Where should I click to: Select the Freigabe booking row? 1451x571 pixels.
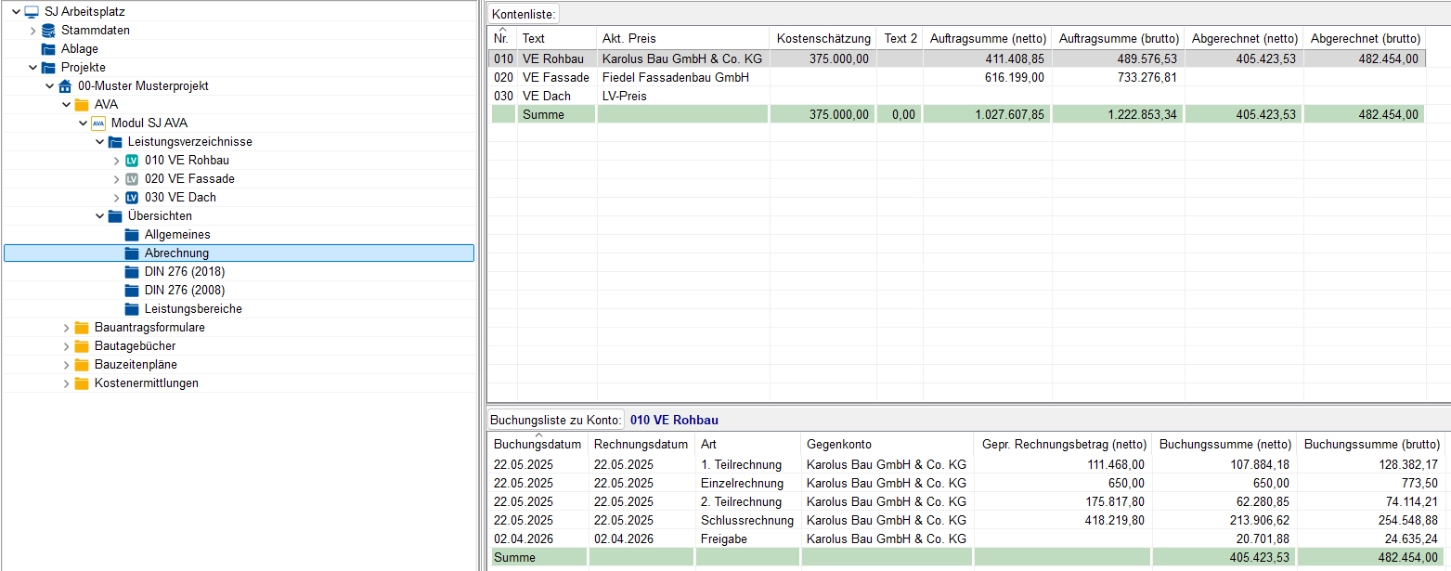click(966, 538)
